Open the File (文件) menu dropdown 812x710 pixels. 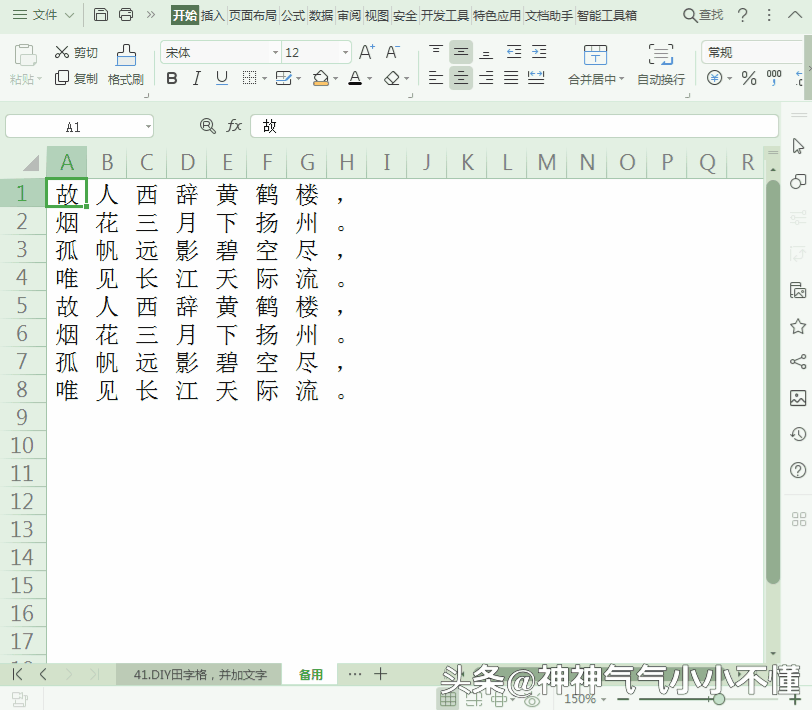pos(44,15)
